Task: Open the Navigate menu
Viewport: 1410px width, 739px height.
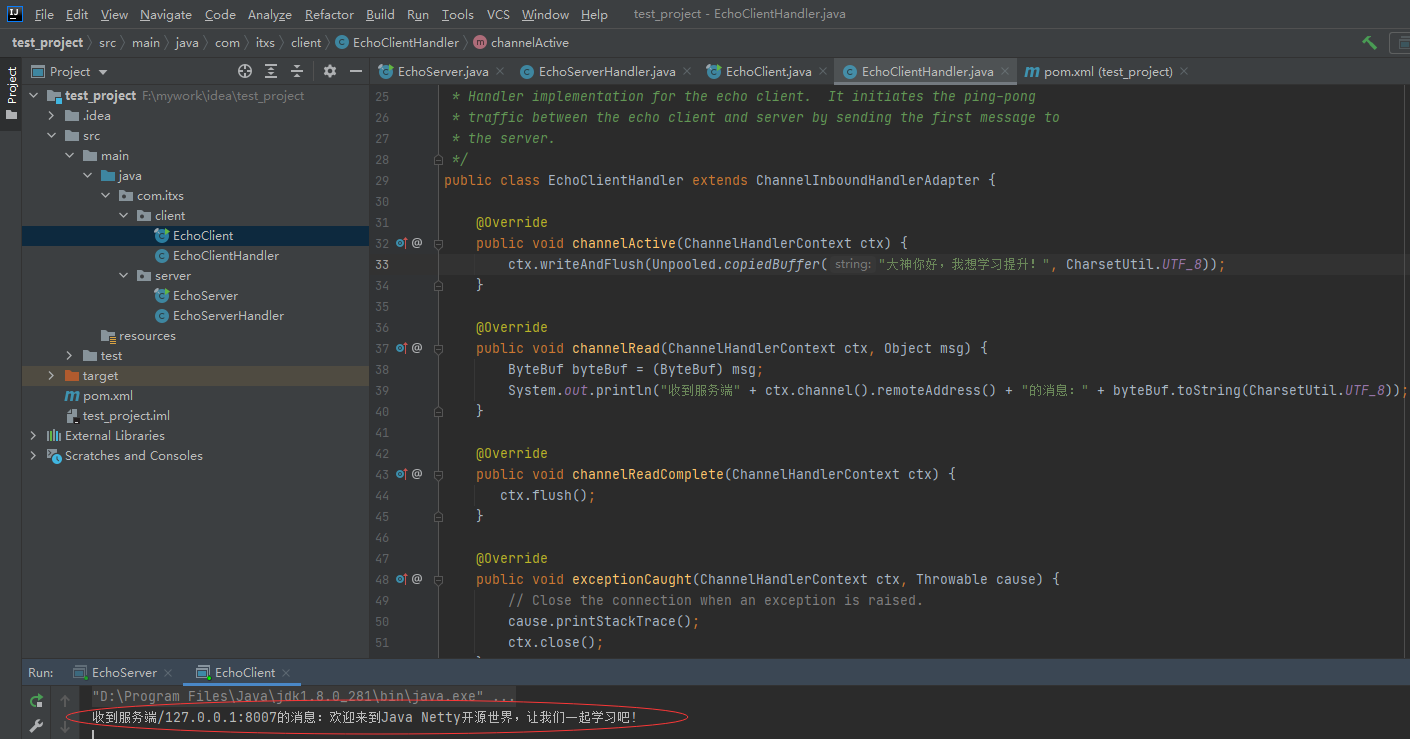Action: click(166, 15)
